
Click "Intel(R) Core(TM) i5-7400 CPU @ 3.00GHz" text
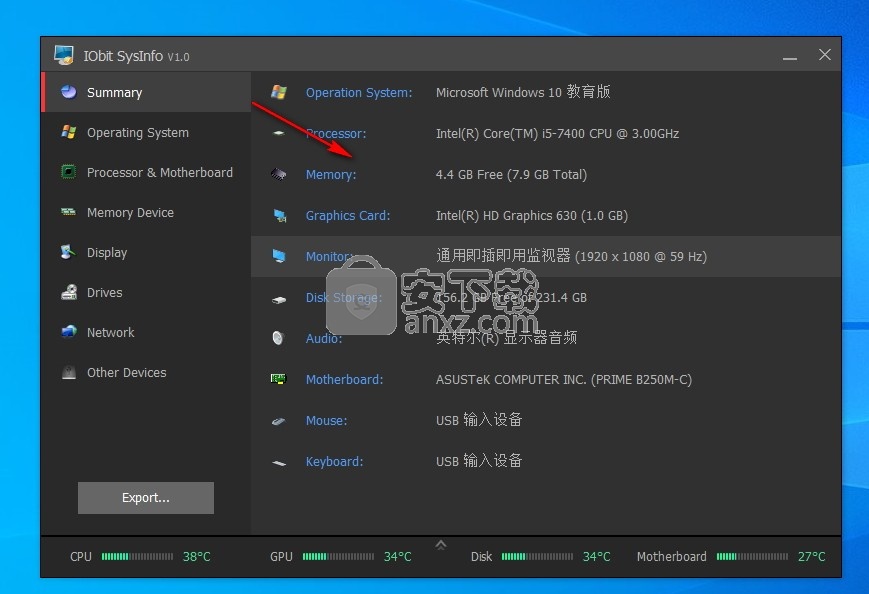(558, 134)
